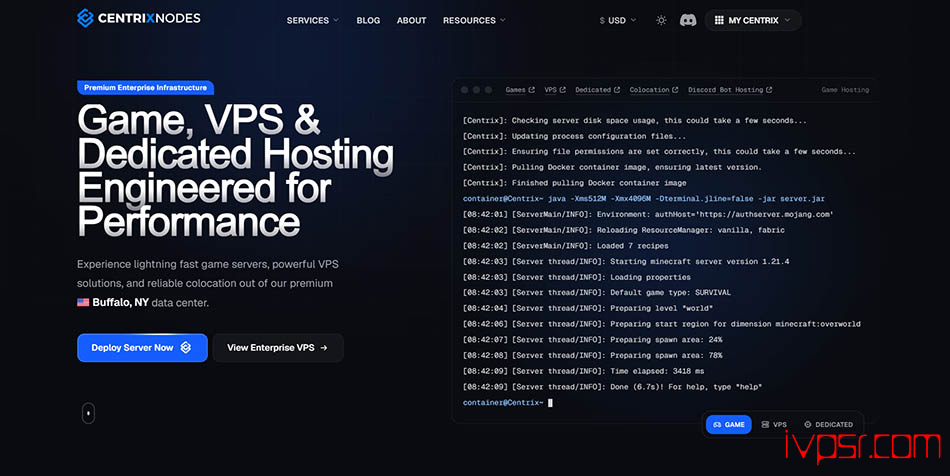Click the 'Preparing spawn area: 24%' line
The image size is (950, 476).
tap(593, 340)
